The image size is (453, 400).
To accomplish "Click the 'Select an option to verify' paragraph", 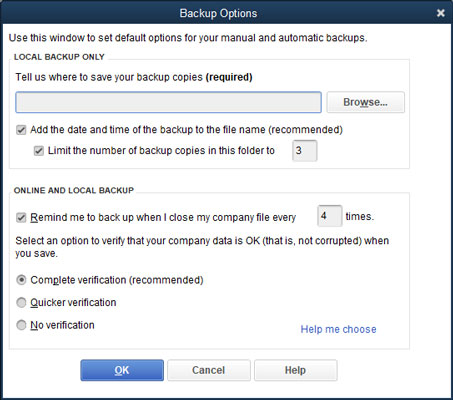I will [x=202, y=247].
